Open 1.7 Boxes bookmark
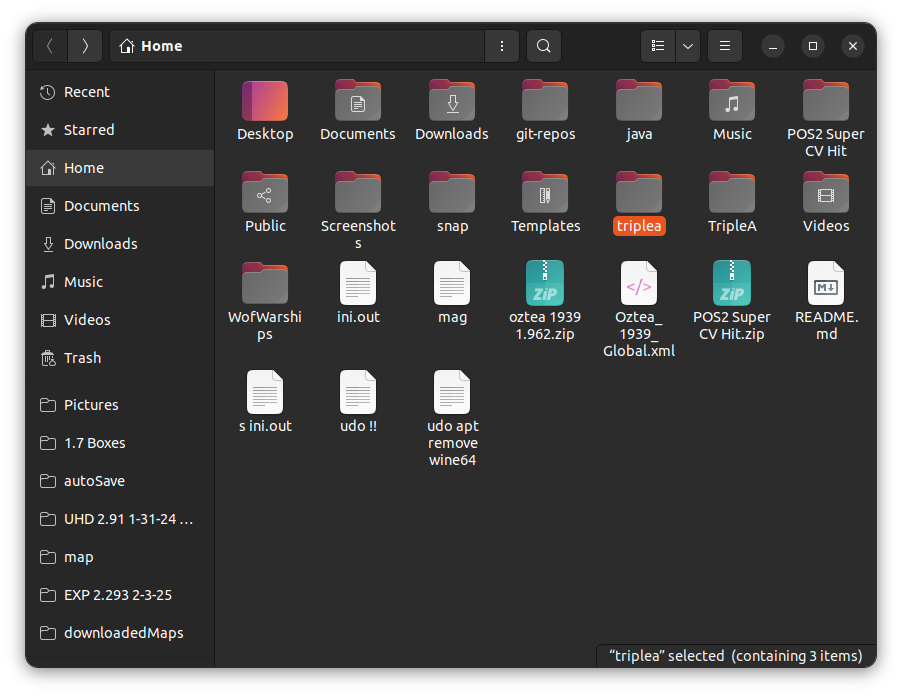 point(120,443)
